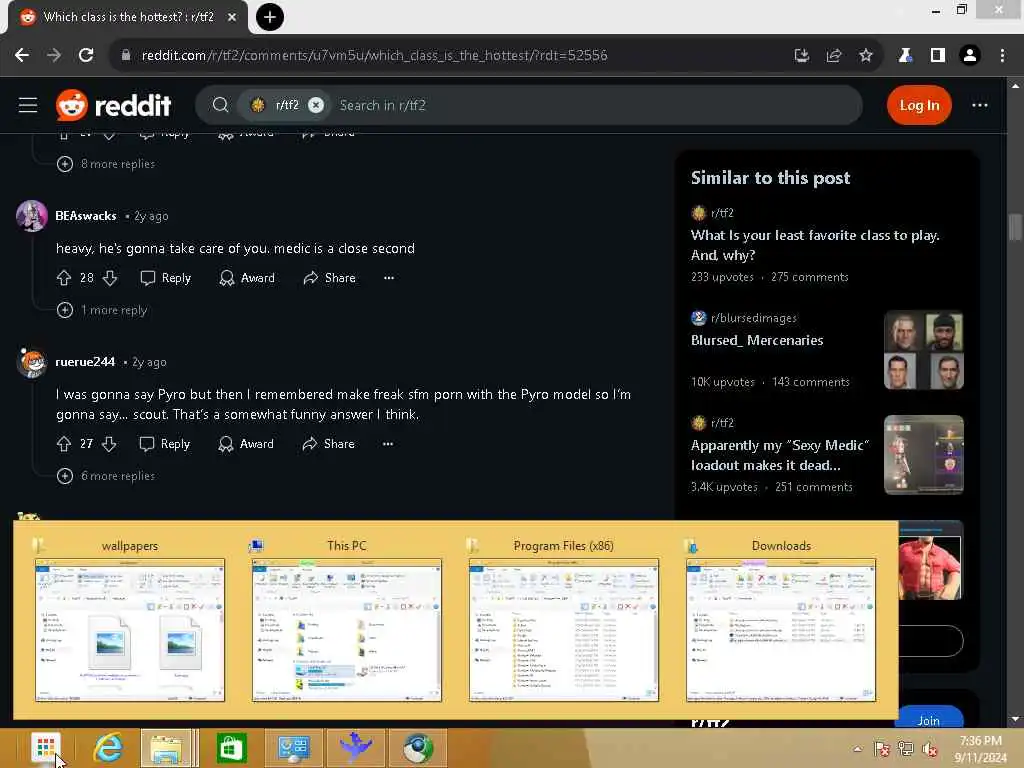Screen dimensions: 1024x768
Task: Open network status tray icon
Action: click(x=905, y=749)
